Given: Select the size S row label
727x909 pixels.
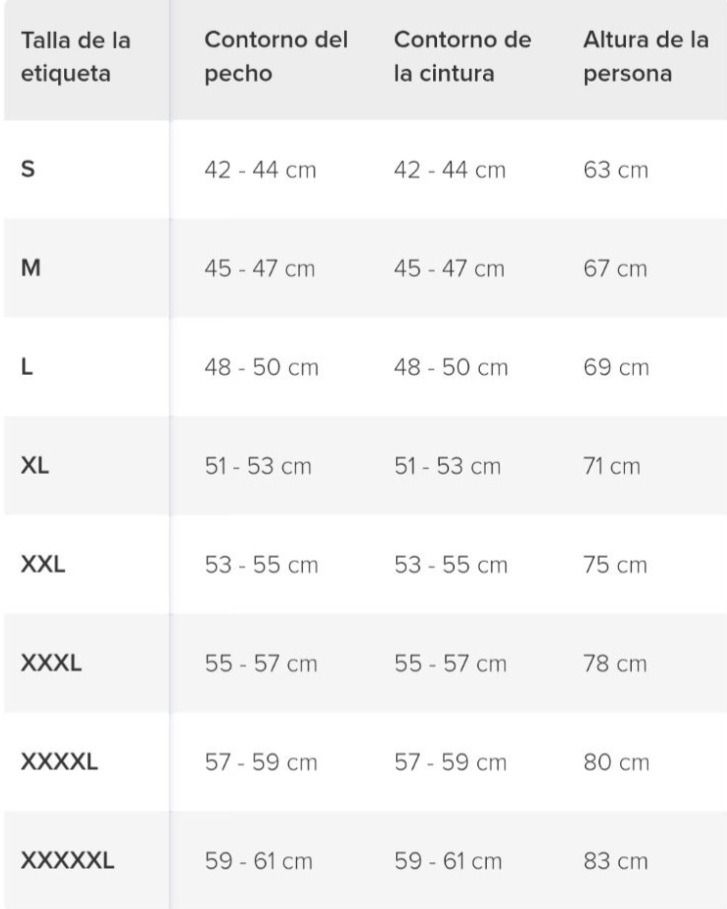Looking at the screenshot, I should pyautogui.click(x=28, y=170).
